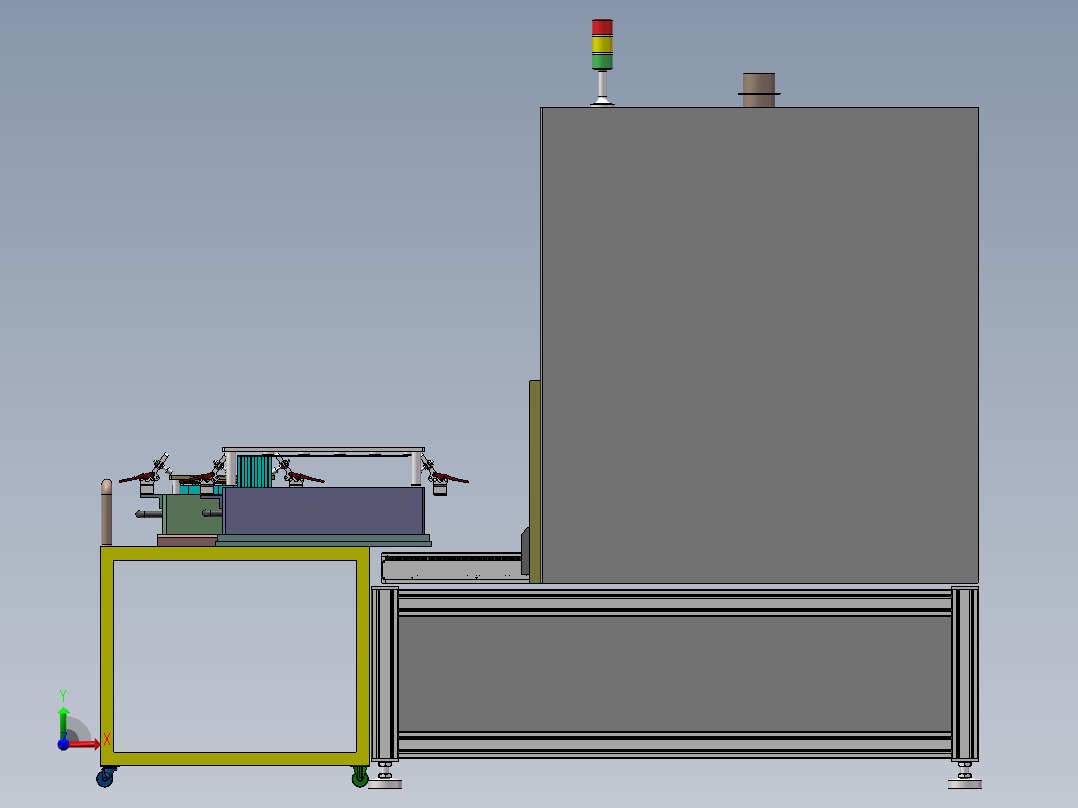Select the yellow segment of the signal tower light
The image size is (1078, 808).
pos(602,45)
